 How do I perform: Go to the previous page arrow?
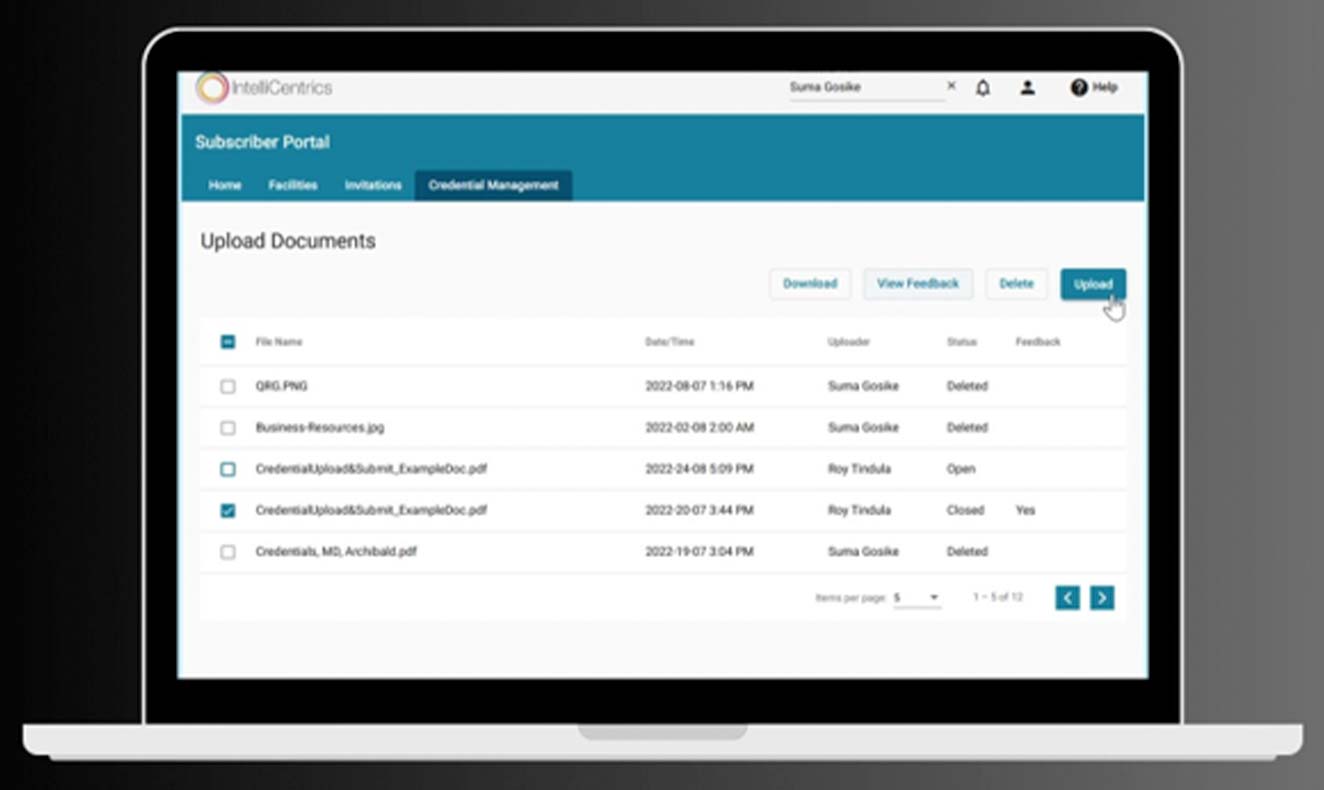(1067, 598)
